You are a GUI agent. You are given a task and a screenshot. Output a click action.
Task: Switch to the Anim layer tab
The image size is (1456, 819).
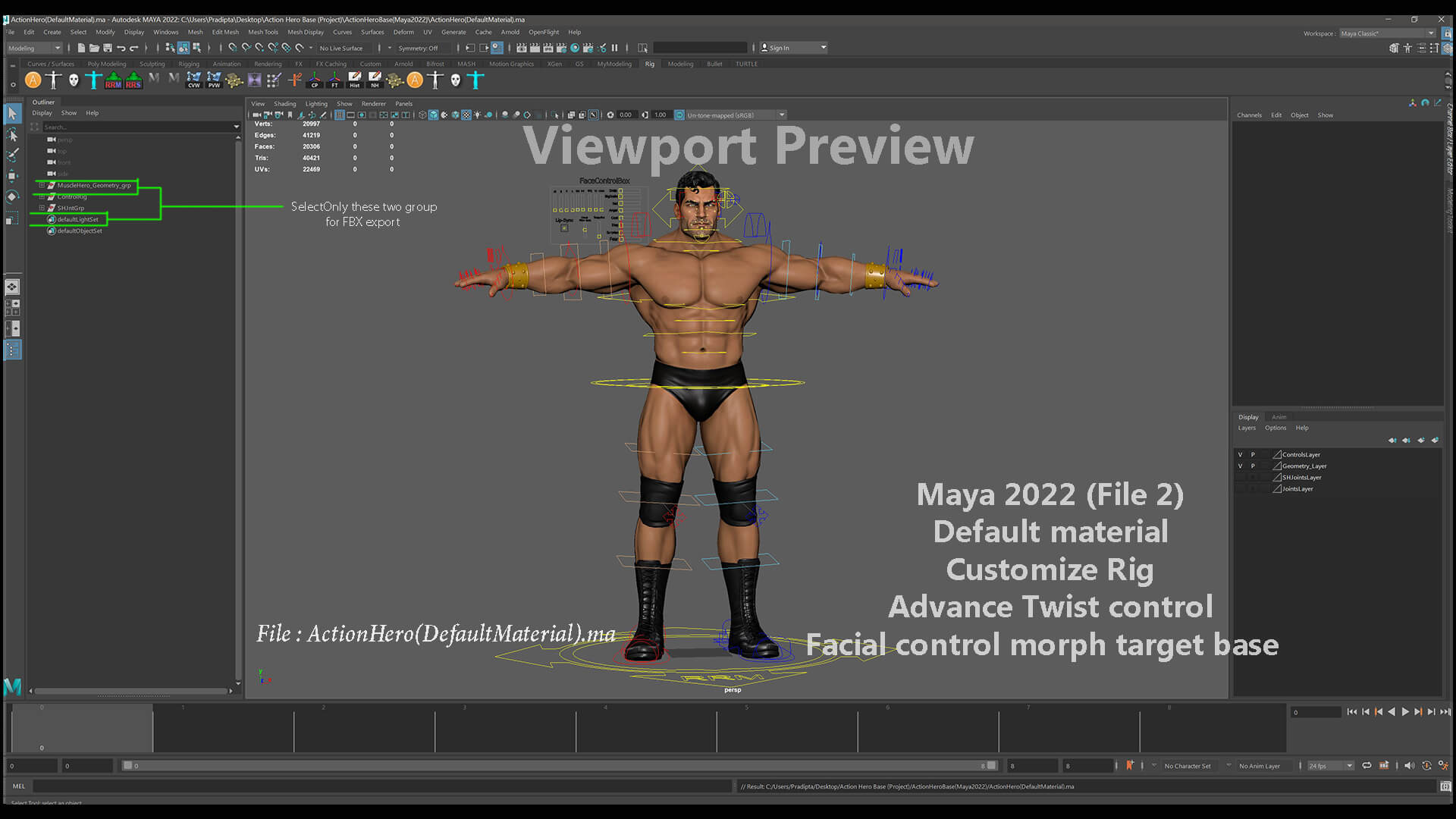click(x=1279, y=417)
